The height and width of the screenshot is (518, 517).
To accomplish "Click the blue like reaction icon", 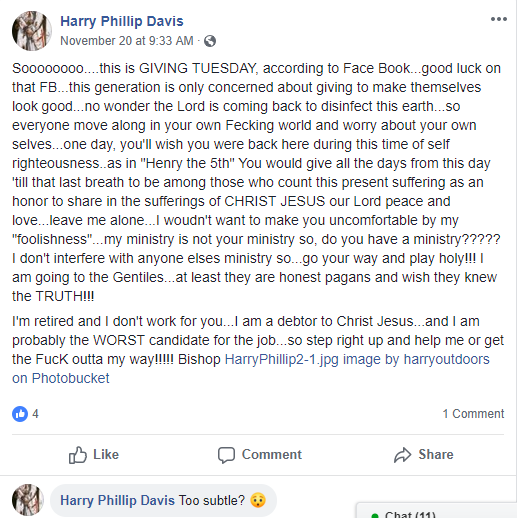I will [20, 414].
